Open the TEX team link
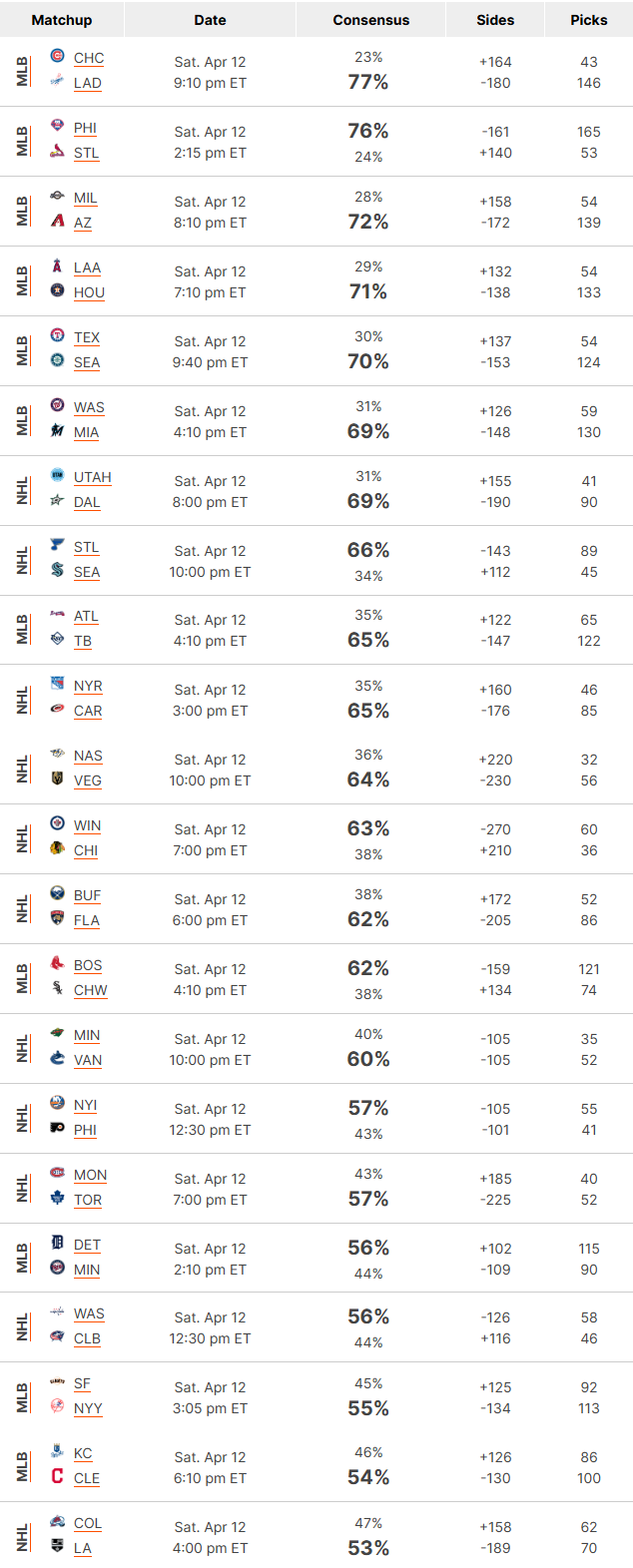Viewport: 633px width, 1568px height. click(87, 337)
